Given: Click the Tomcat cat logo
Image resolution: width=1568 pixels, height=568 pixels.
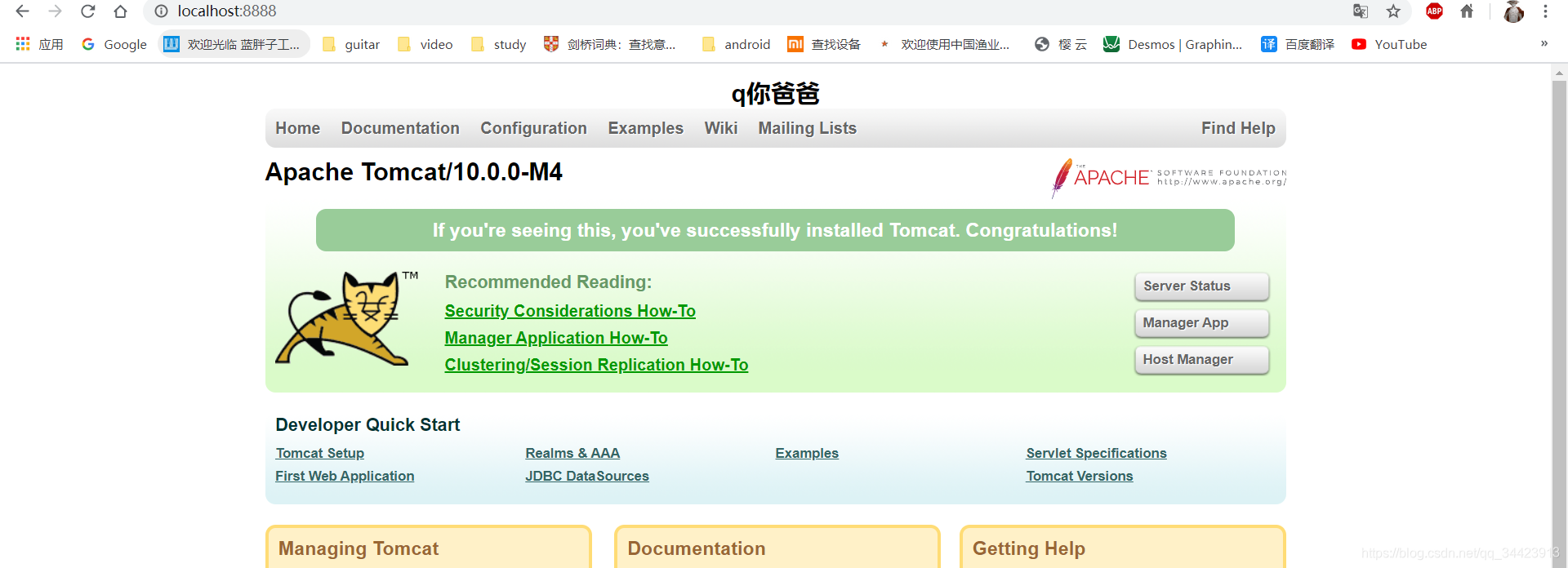Looking at the screenshot, I should pyautogui.click(x=346, y=318).
